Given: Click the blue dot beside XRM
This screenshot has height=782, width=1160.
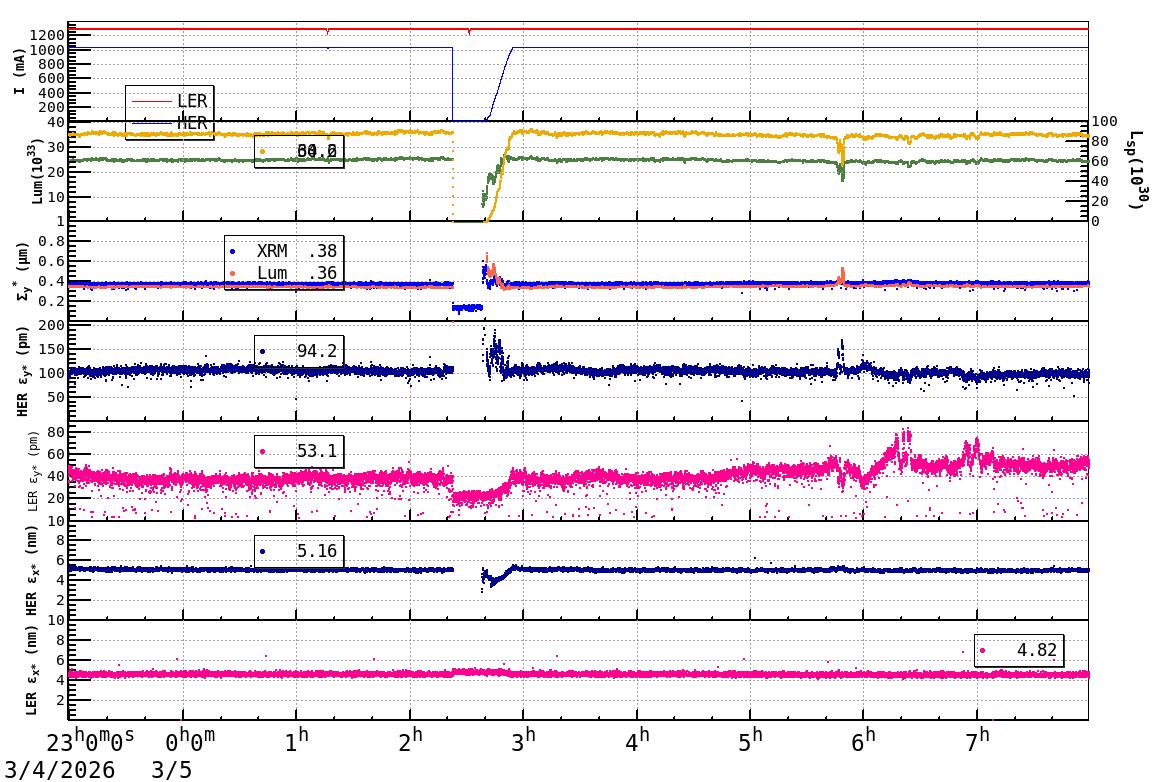Looking at the screenshot, I should [x=233, y=252].
